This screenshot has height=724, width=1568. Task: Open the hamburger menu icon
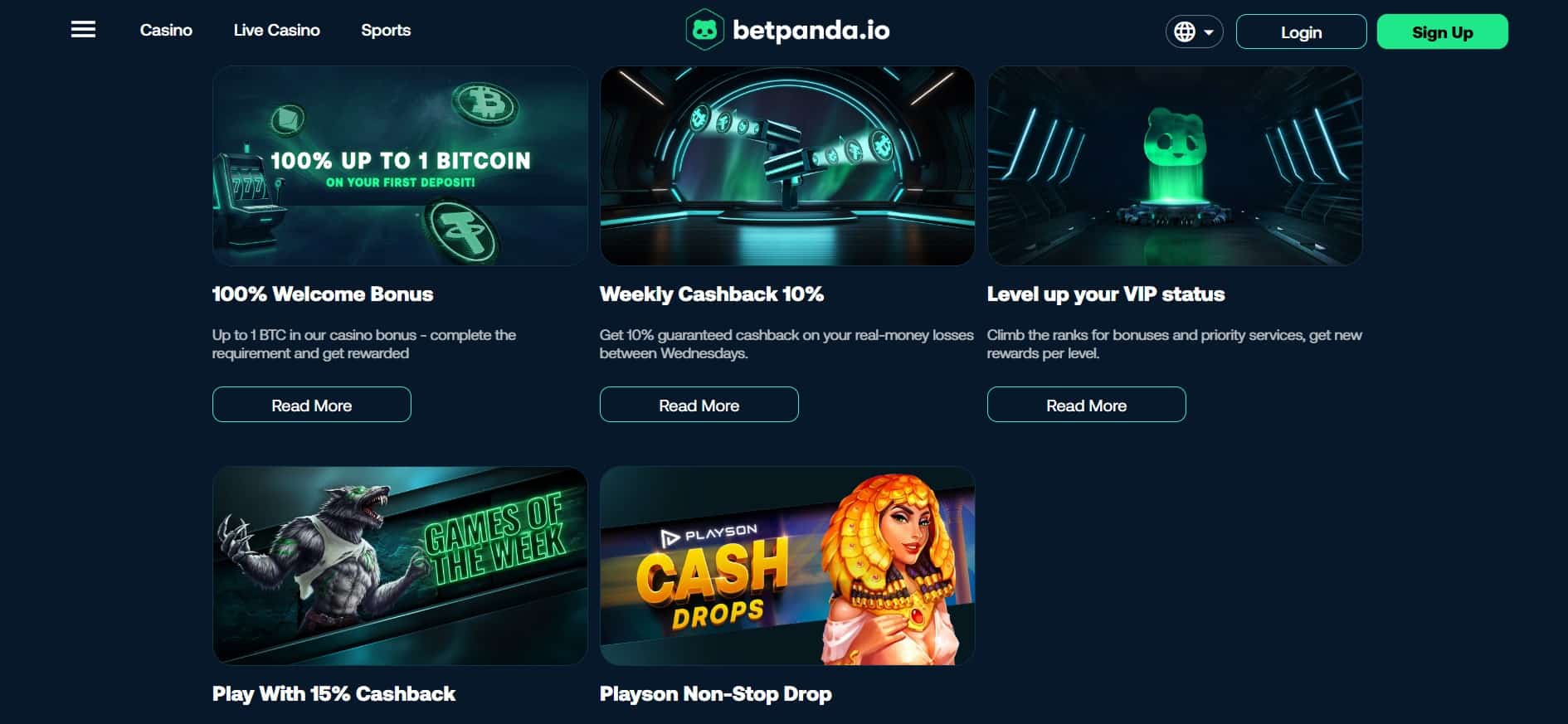pyautogui.click(x=83, y=30)
